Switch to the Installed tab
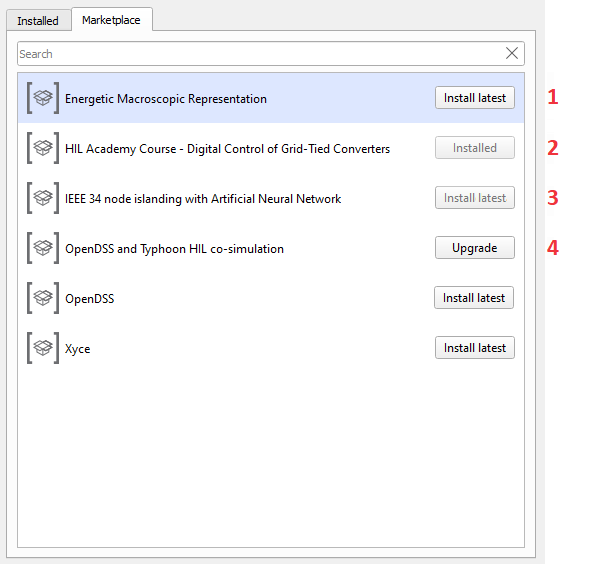Screen dimensions: 594x564 coord(38,21)
